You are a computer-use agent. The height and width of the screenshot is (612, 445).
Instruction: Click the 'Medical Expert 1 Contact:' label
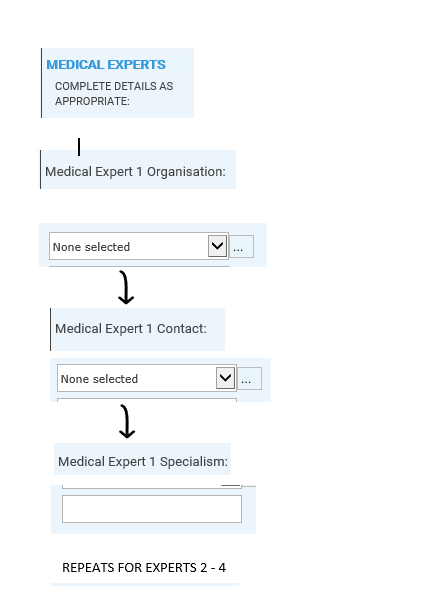[131, 329]
